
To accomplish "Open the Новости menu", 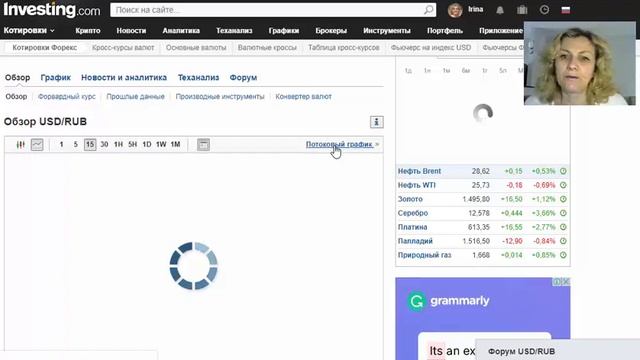I will coord(131,31).
